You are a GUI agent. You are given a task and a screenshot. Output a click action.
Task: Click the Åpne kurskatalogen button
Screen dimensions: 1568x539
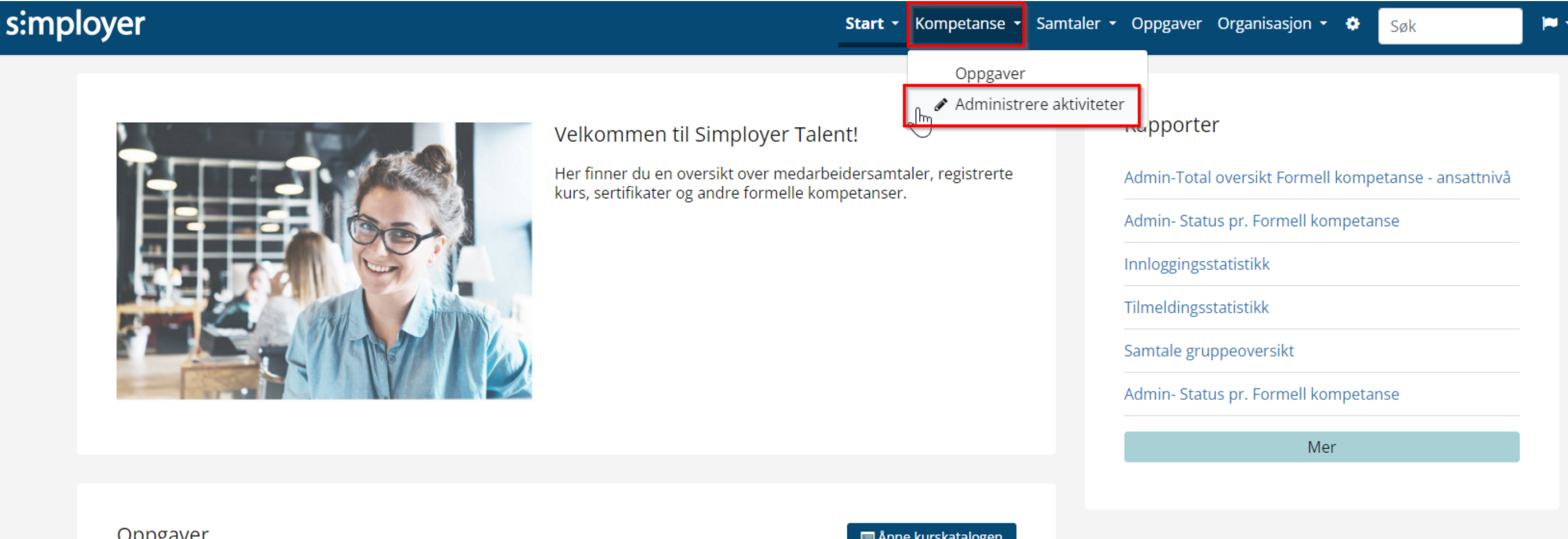[x=931, y=532]
